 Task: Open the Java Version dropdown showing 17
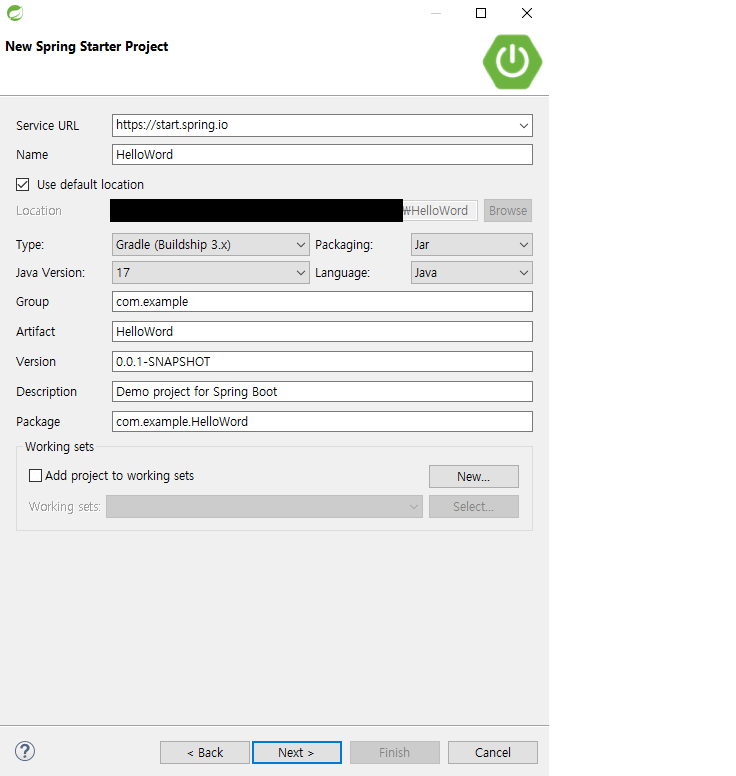211,273
